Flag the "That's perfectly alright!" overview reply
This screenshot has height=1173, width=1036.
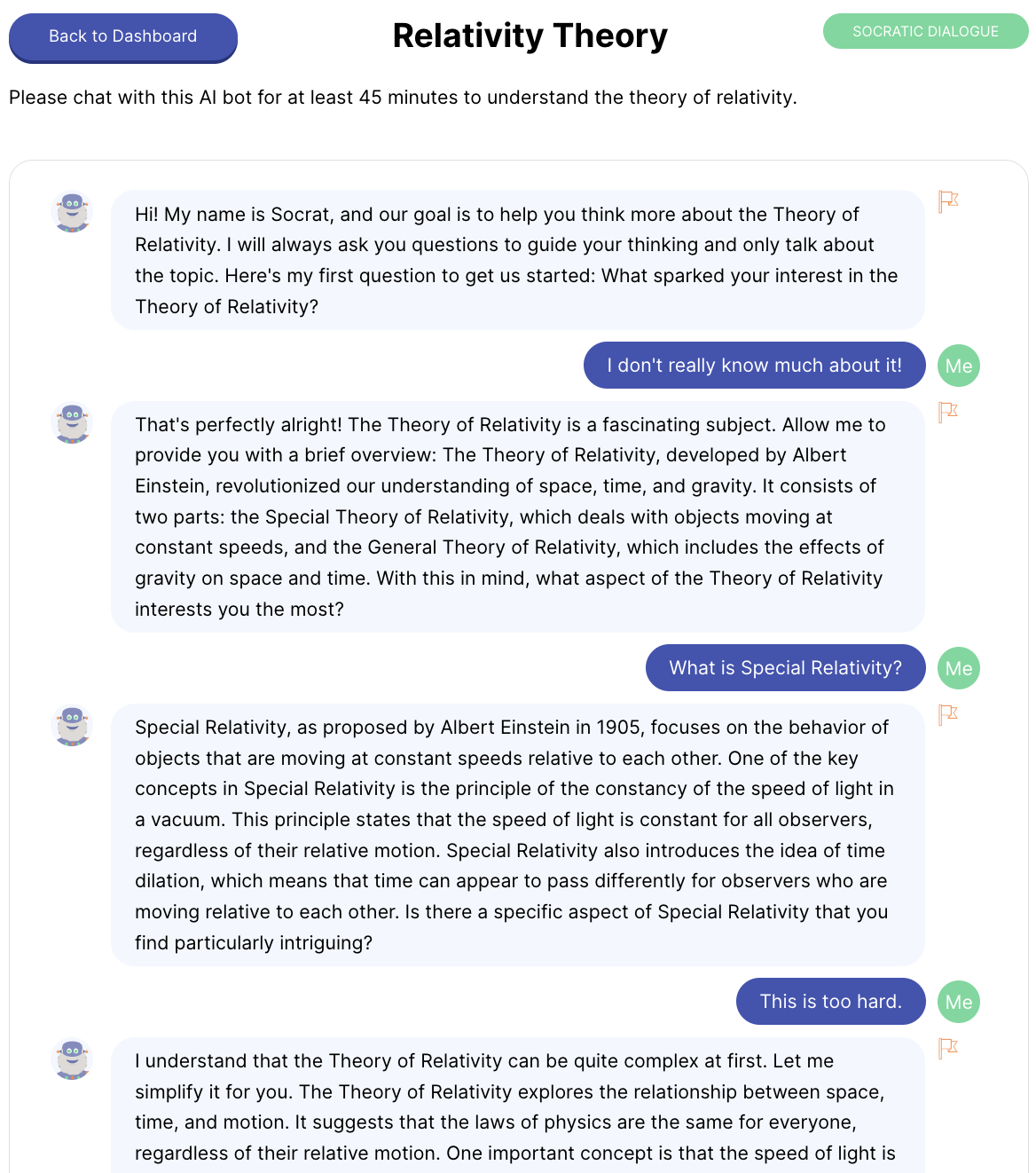coord(948,412)
